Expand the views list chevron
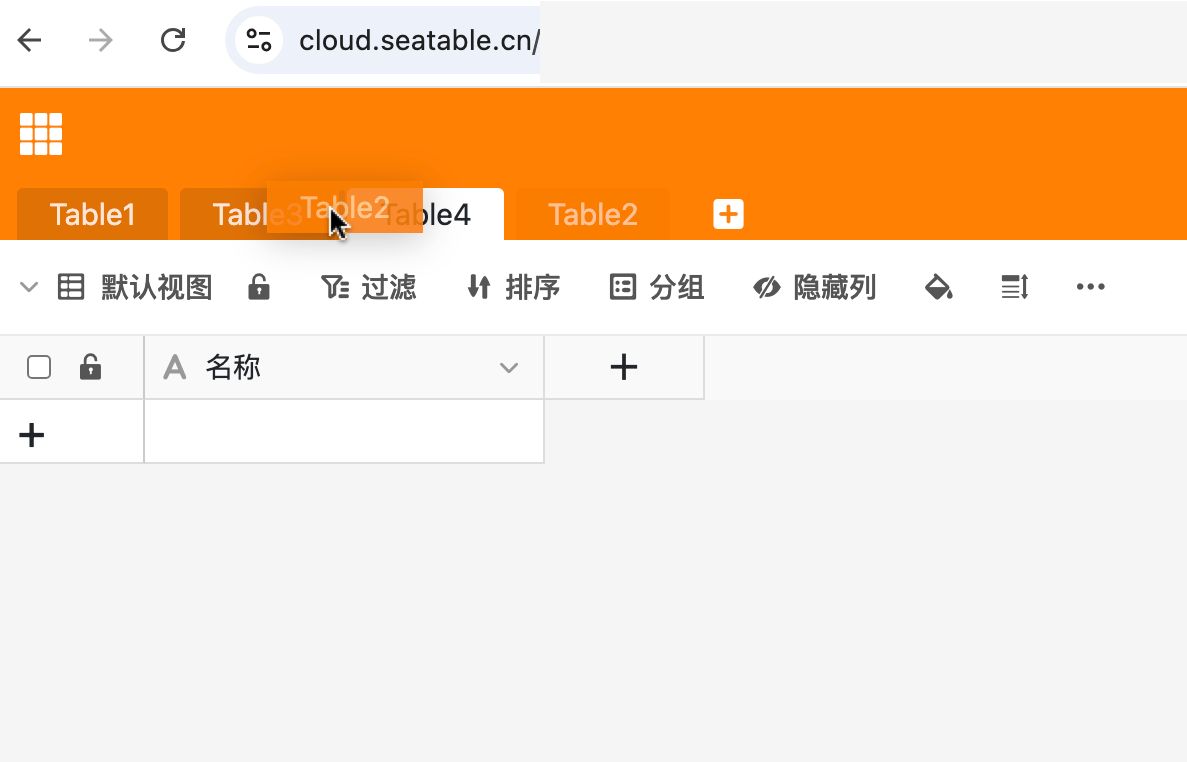Screen dimensions: 1187x762 click(x=30, y=288)
